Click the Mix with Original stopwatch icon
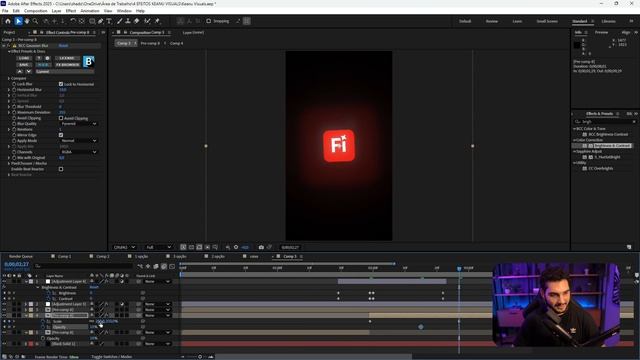Image resolution: width=640 pixels, height=360 pixels. (x=14, y=158)
